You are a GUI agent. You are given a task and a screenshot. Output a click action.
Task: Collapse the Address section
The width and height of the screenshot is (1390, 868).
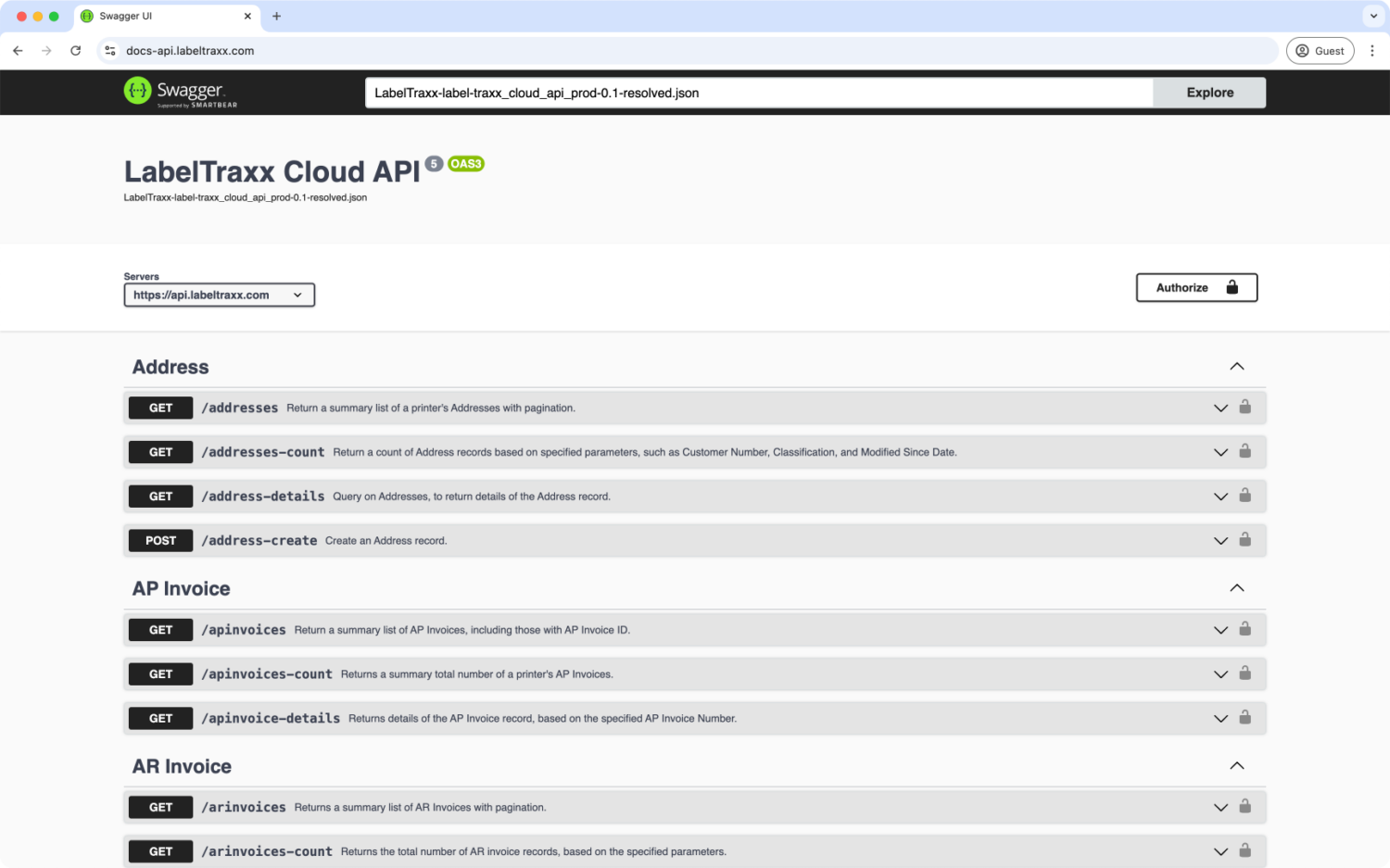pos(1236,366)
